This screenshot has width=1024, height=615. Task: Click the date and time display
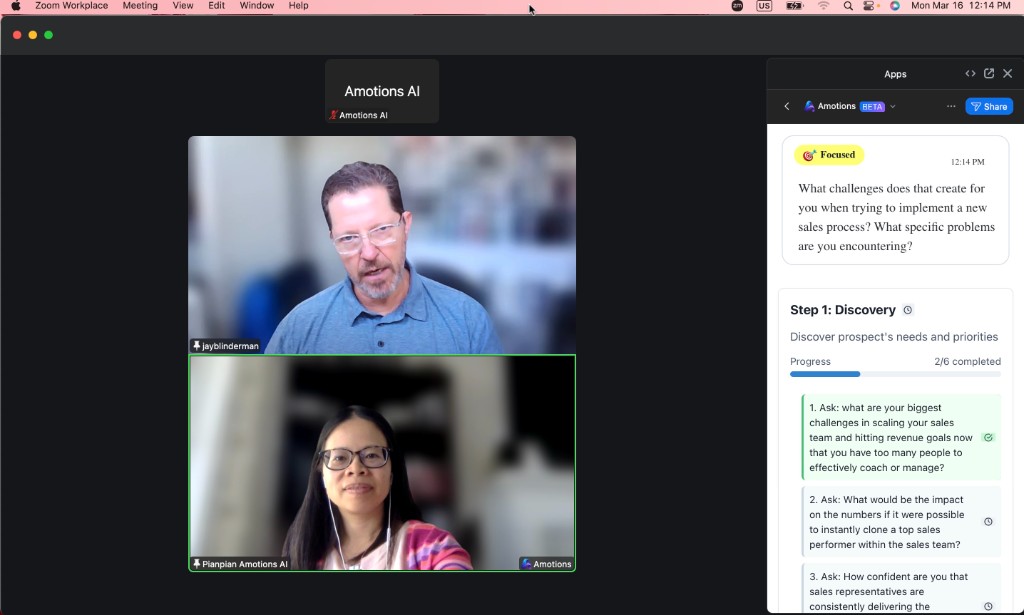(960, 5)
